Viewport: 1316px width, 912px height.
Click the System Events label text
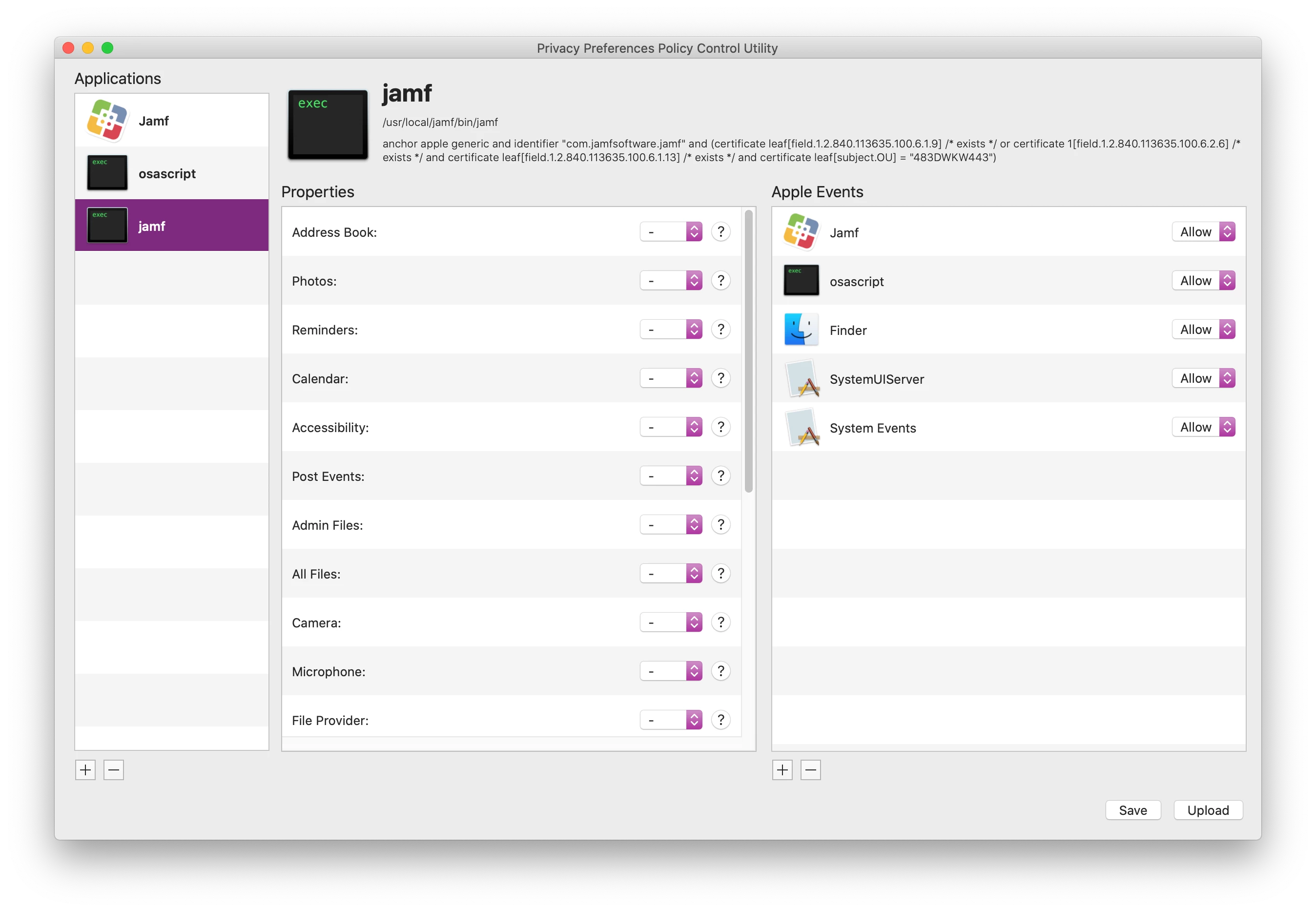point(872,428)
